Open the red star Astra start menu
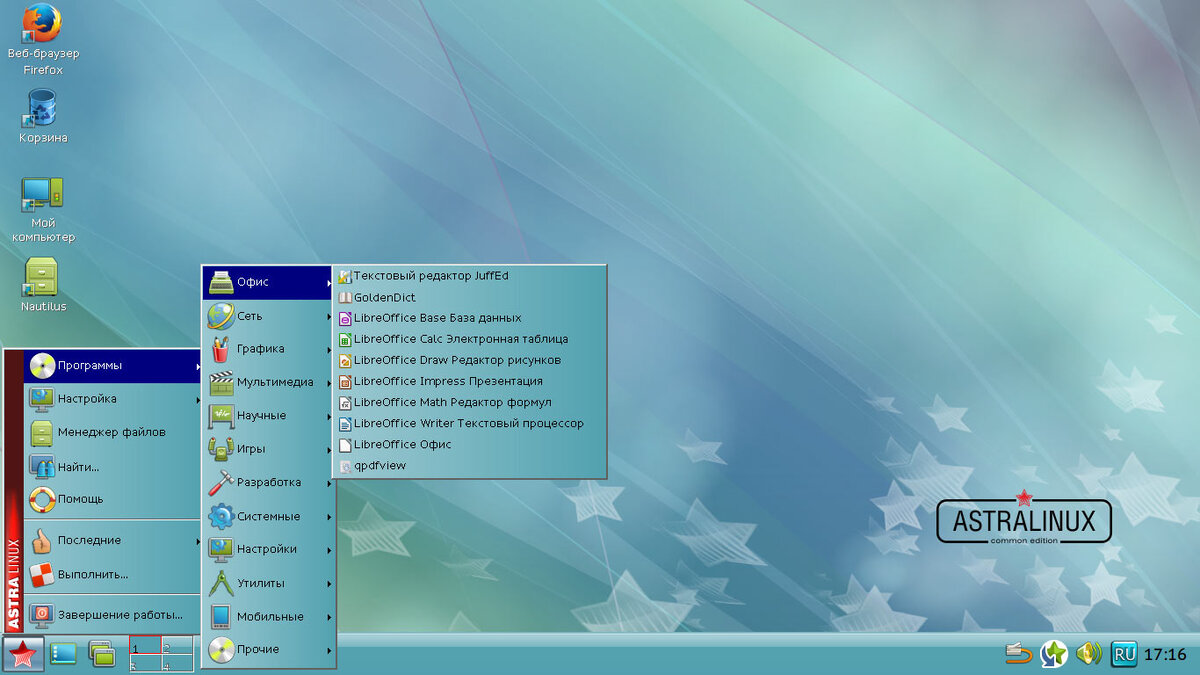 click(x=22, y=654)
